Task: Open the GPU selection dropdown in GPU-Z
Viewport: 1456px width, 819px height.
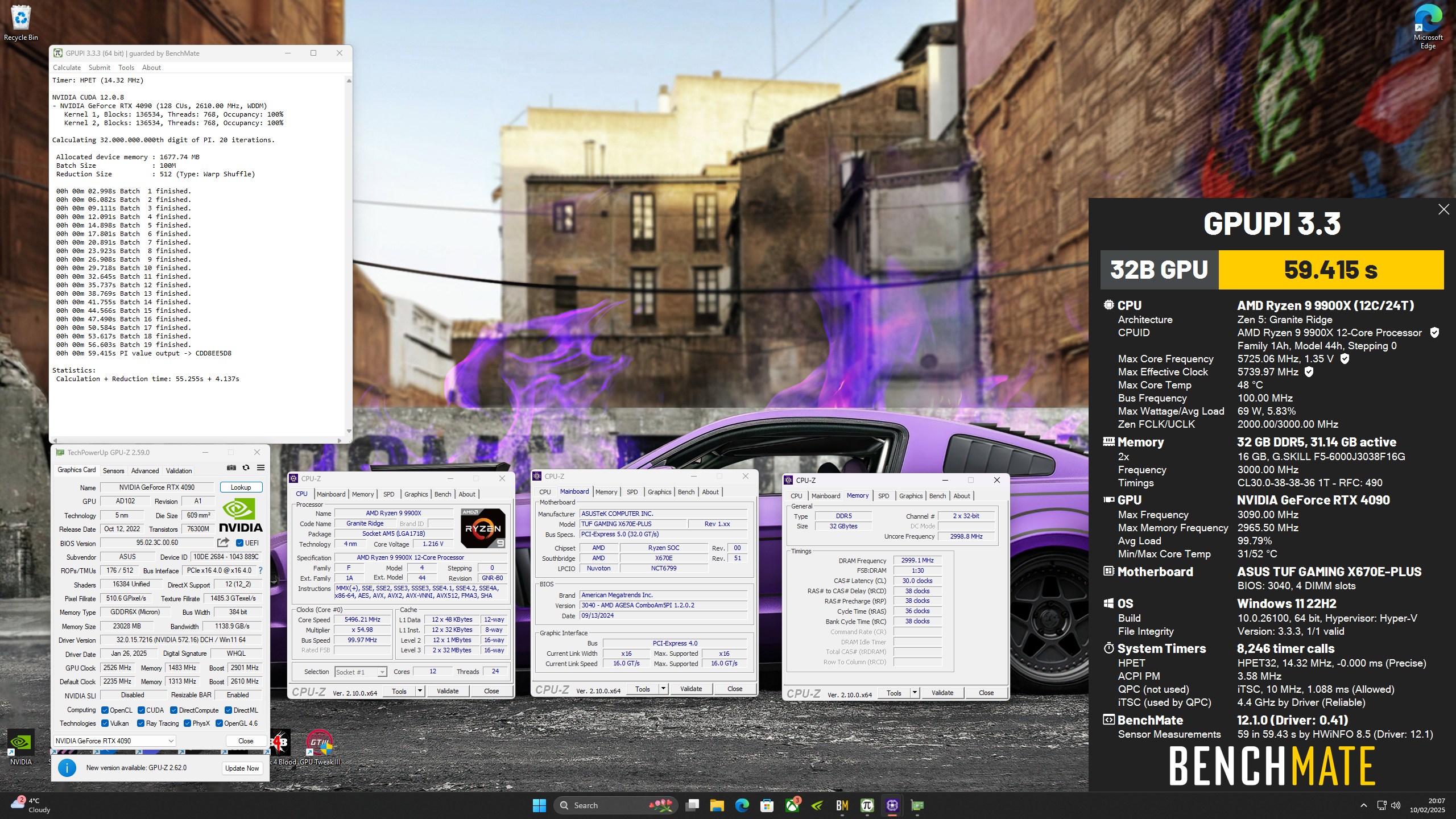Action: 114,741
